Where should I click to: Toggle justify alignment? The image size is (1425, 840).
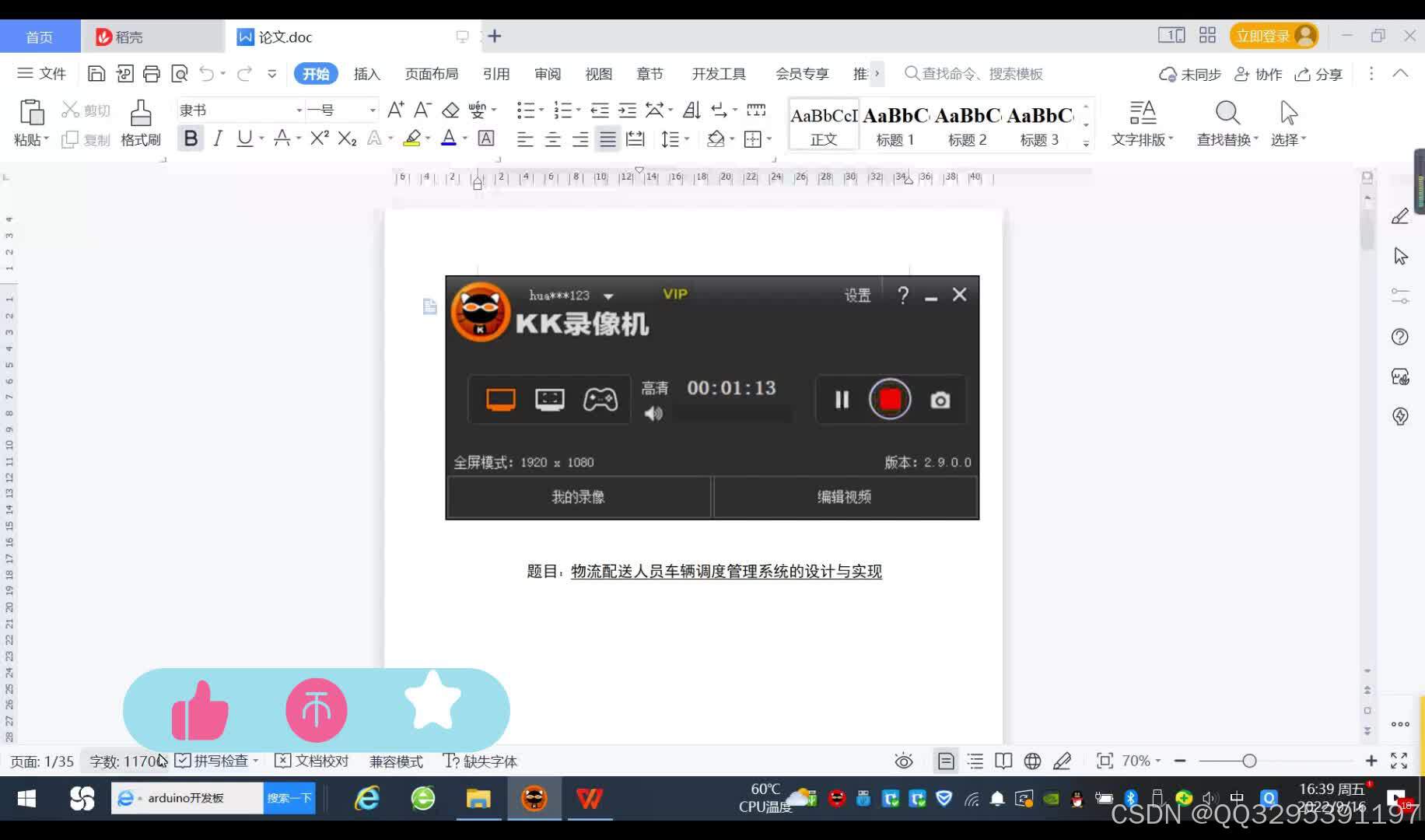click(607, 139)
